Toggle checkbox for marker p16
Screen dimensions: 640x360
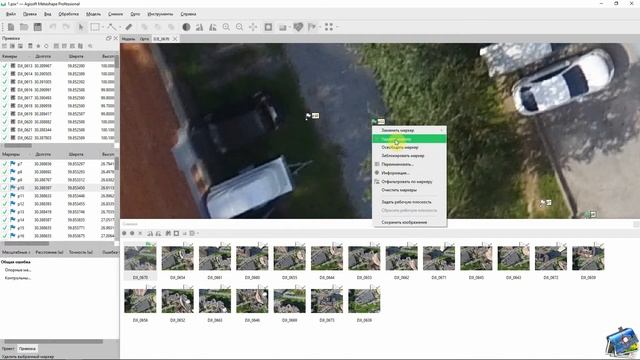5,236
